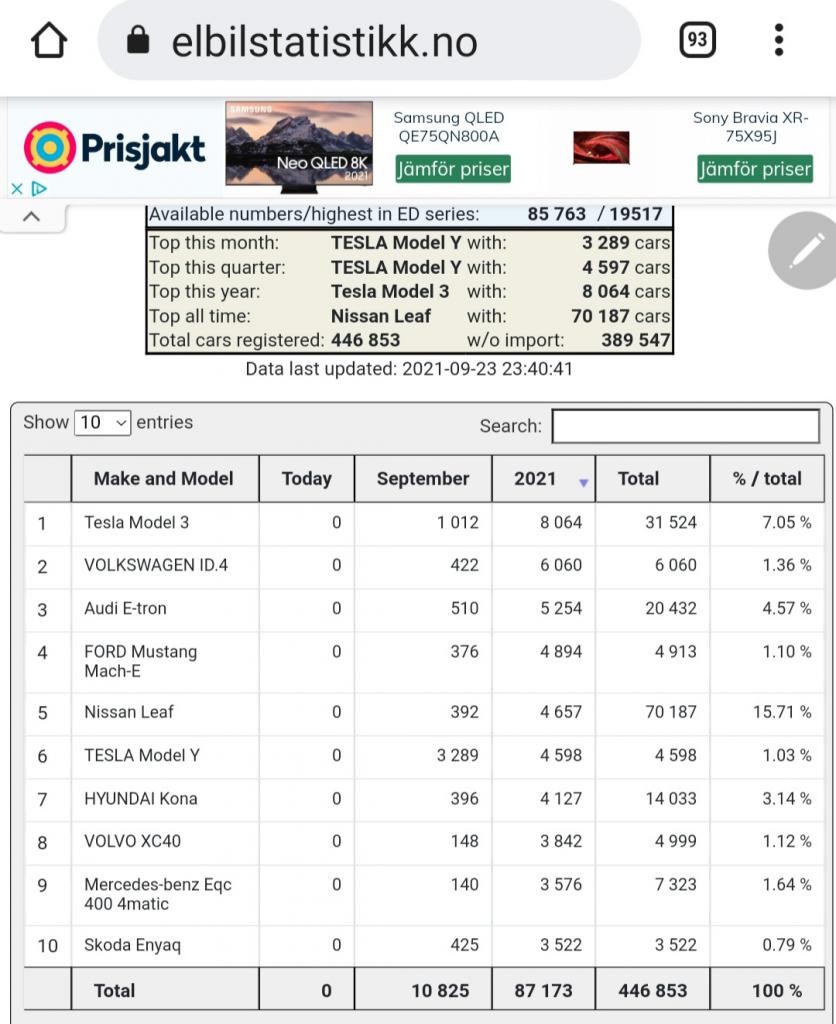Tap the elbilstatistikk.no address bar
836x1024 pixels.
pos(370,42)
